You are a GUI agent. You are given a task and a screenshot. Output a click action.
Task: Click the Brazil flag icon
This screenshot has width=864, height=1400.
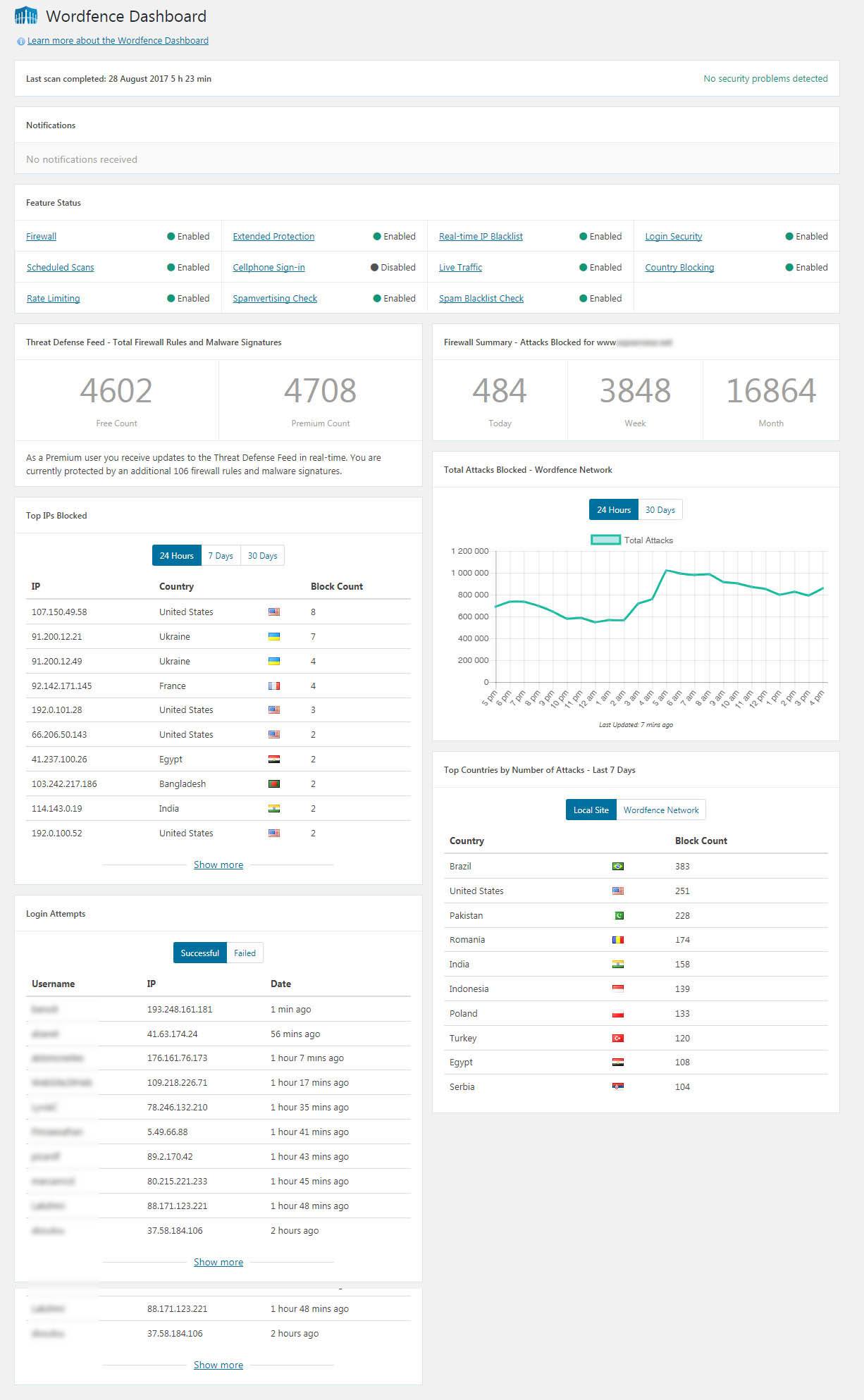point(618,867)
